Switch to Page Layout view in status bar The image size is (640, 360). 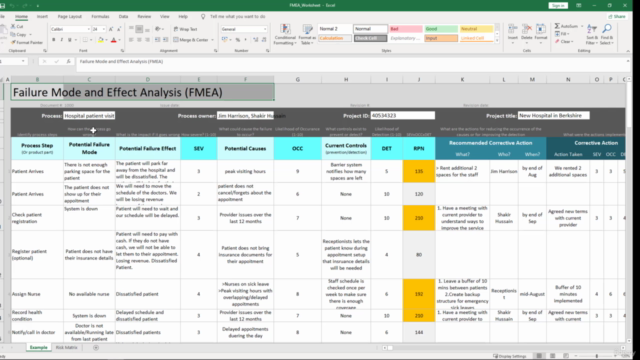[552, 356]
